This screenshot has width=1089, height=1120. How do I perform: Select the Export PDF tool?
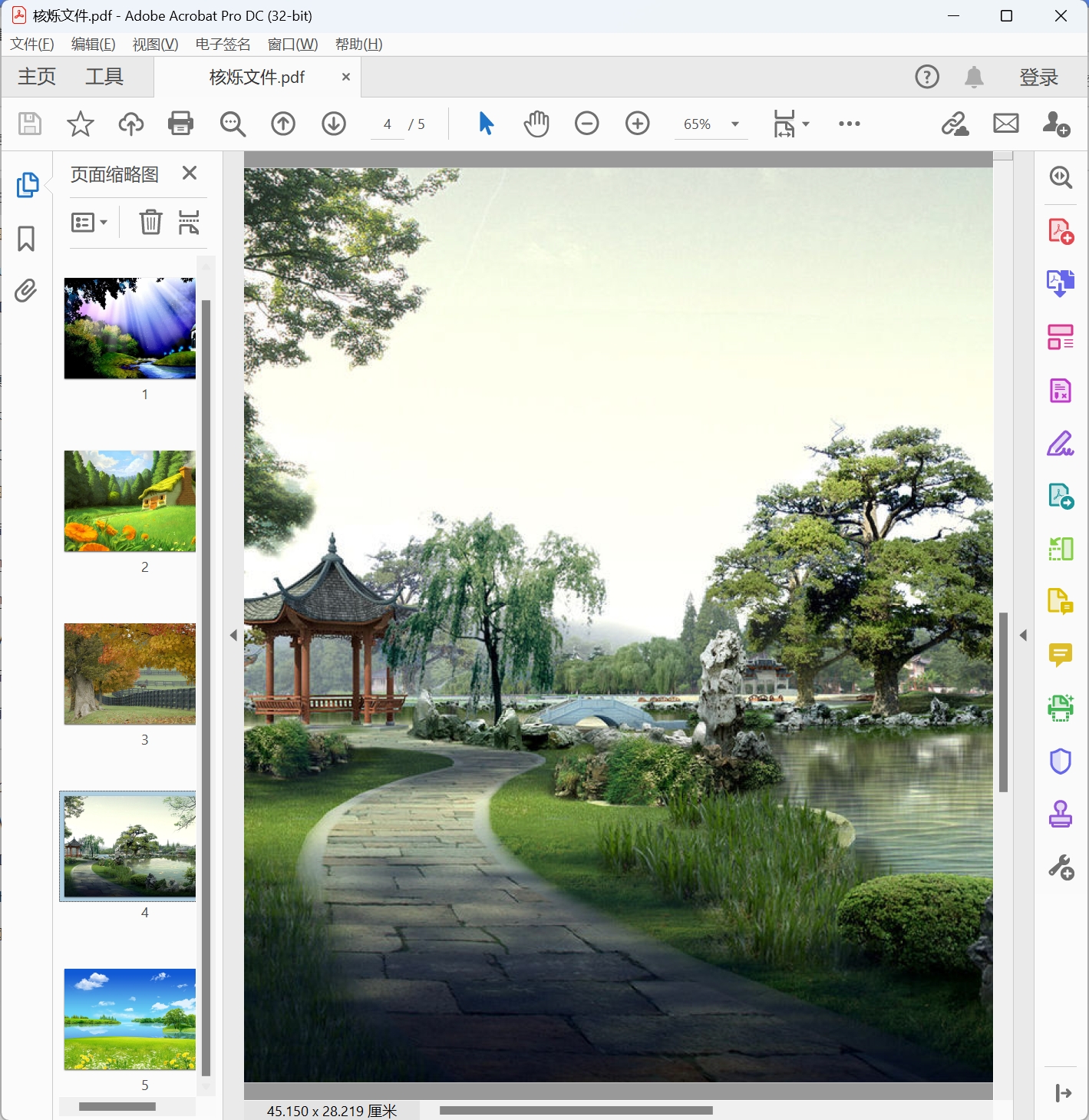(1061, 282)
